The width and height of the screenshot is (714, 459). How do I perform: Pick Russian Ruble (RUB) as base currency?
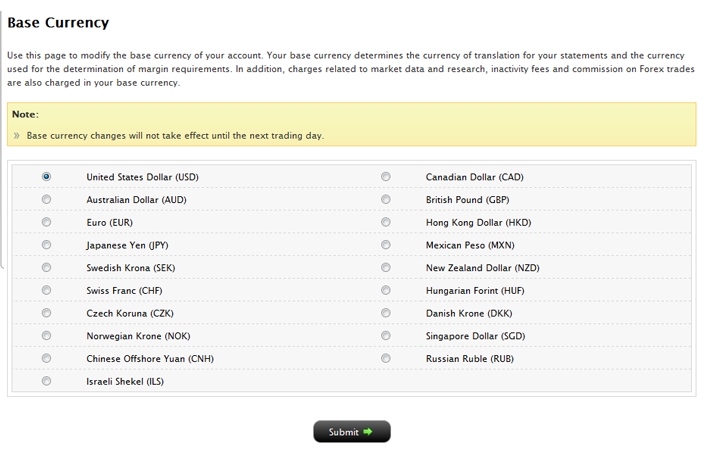click(x=386, y=359)
